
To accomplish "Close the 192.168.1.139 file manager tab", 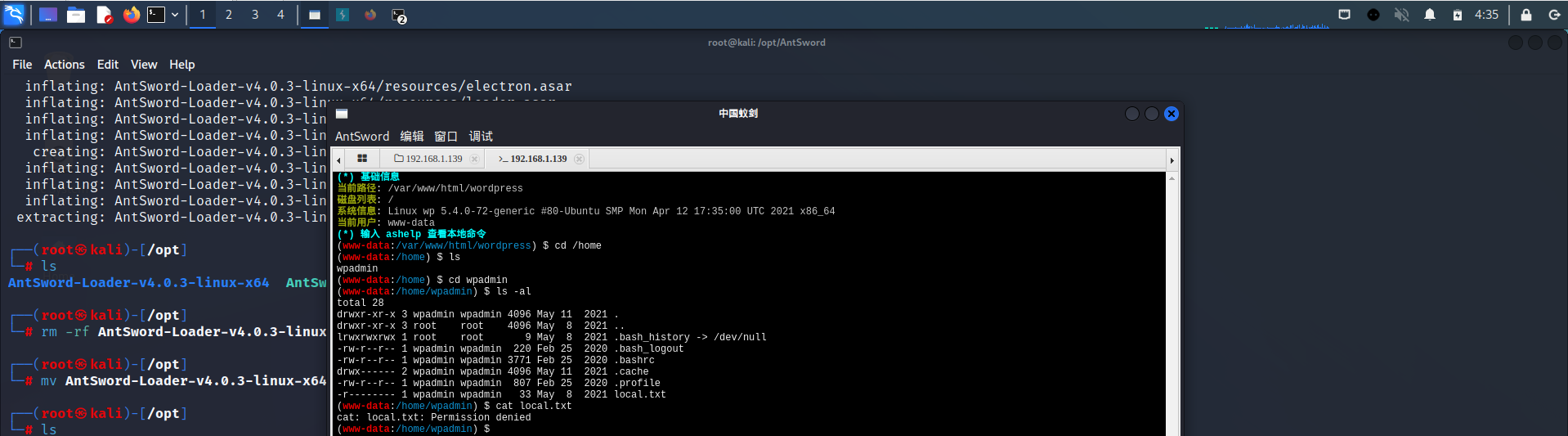I will coord(474,160).
